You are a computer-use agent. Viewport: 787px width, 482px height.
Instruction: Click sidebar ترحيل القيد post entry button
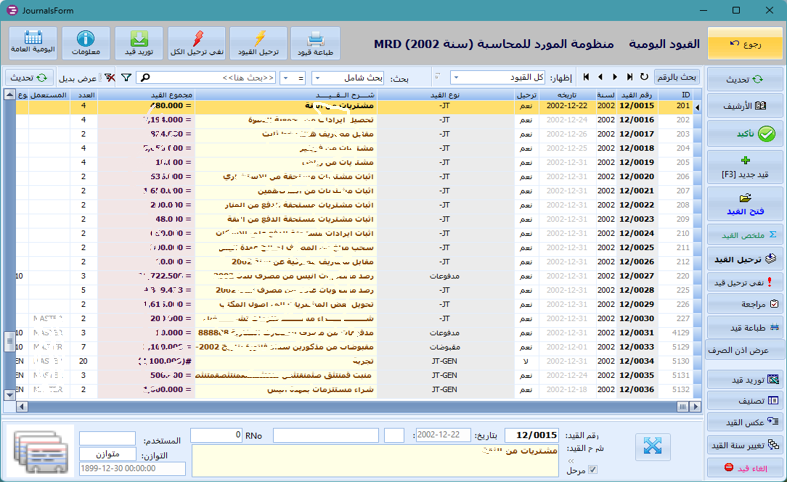pyautogui.click(x=745, y=259)
